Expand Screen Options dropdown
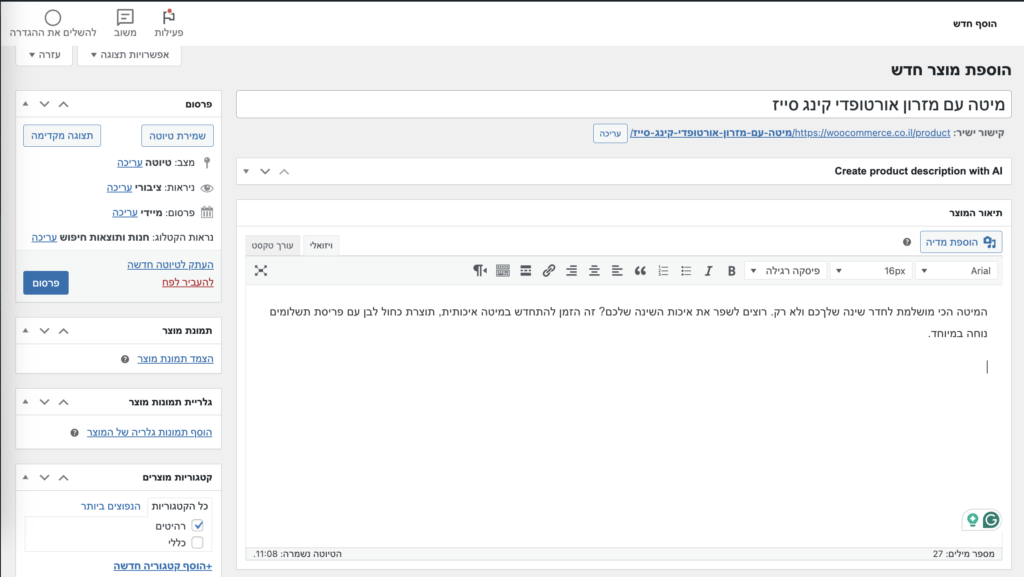The width and height of the screenshot is (1024, 577). [x=129, y=55]
